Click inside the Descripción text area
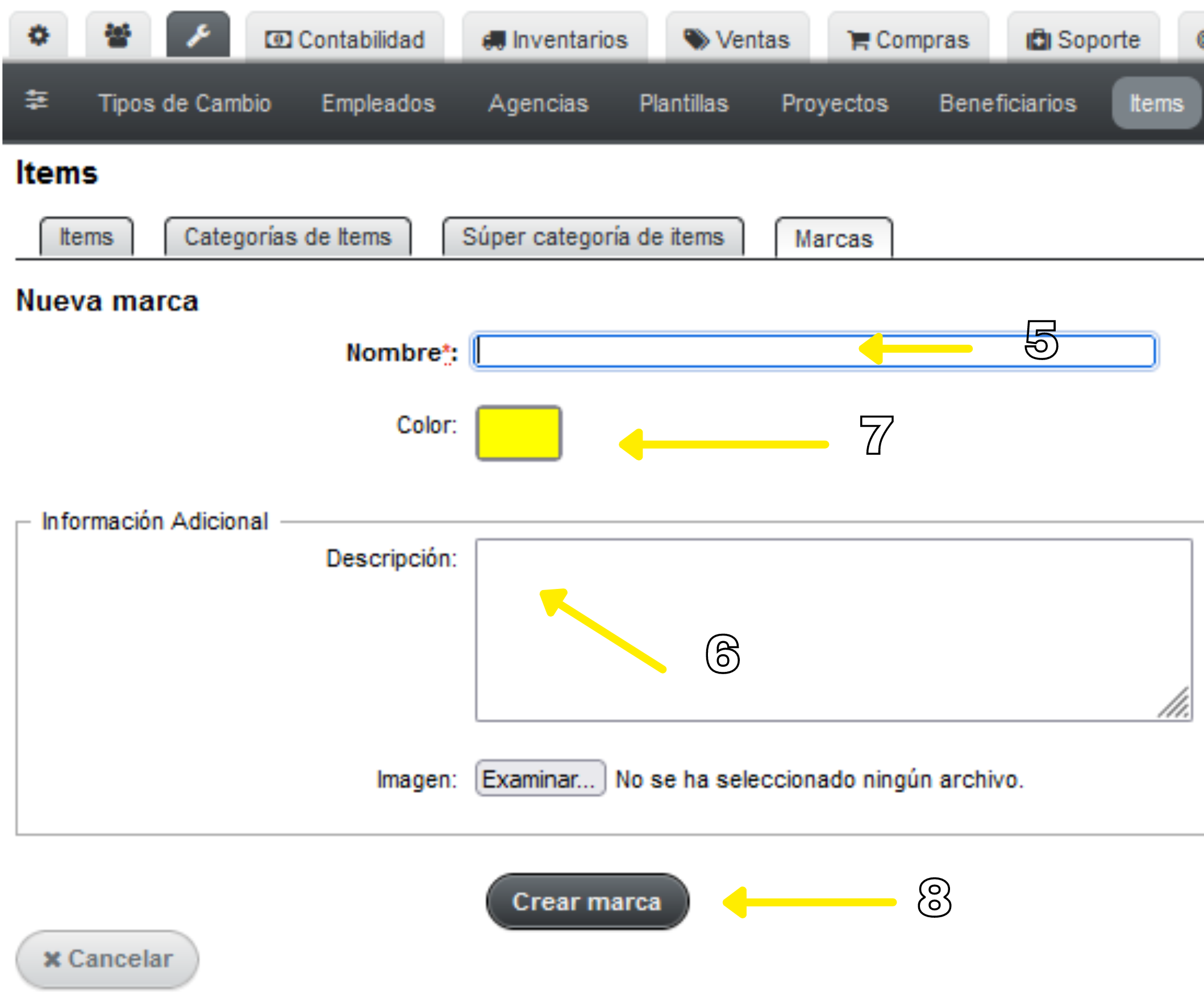The image size is (1204, 995). 834,629
